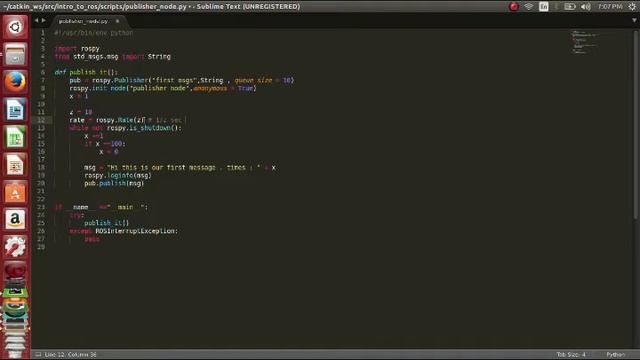Click the 'while not rospy.is_shutdown():' line
The image size is (640, 360).
coord(125,128)
